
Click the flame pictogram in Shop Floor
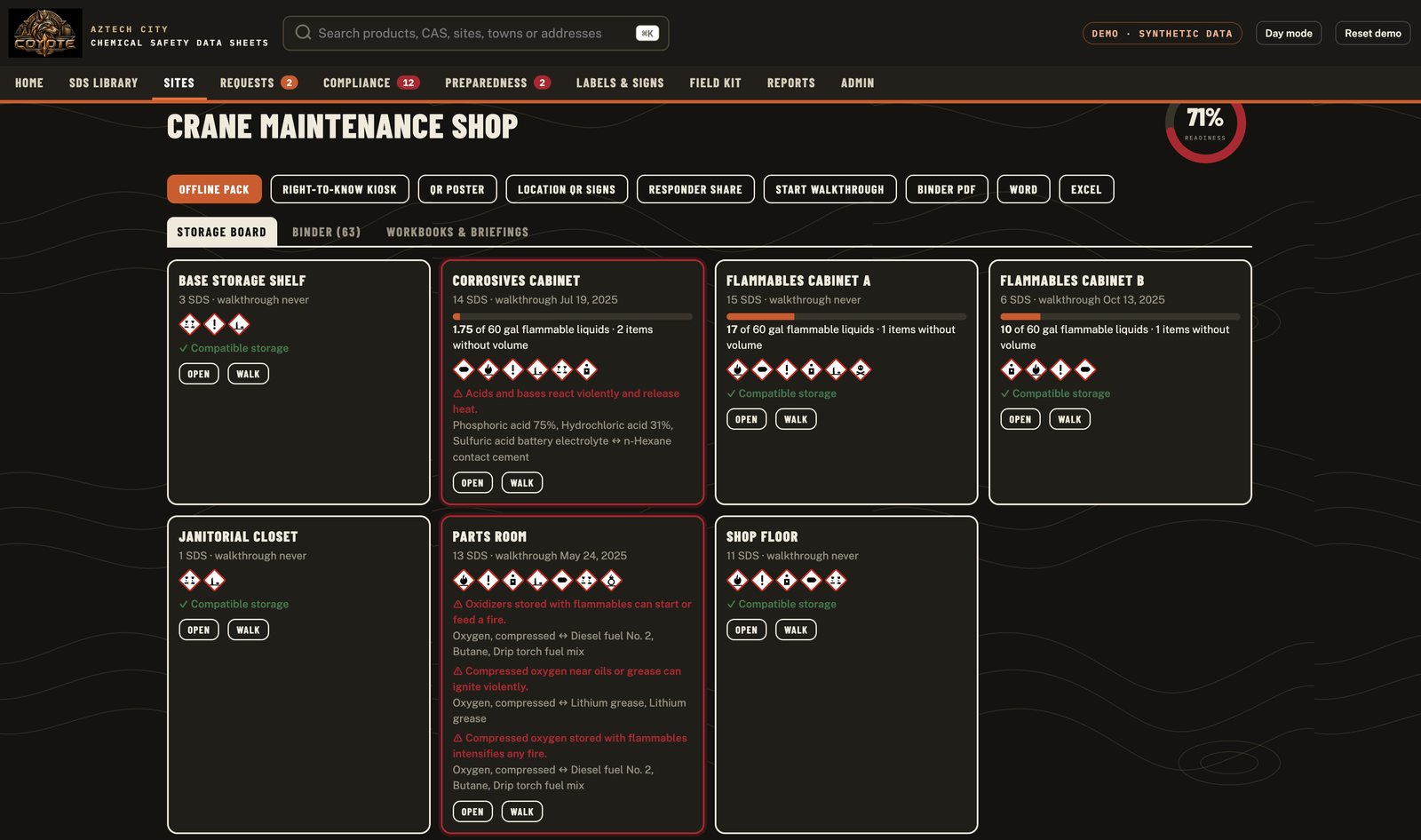pos(737,580)
